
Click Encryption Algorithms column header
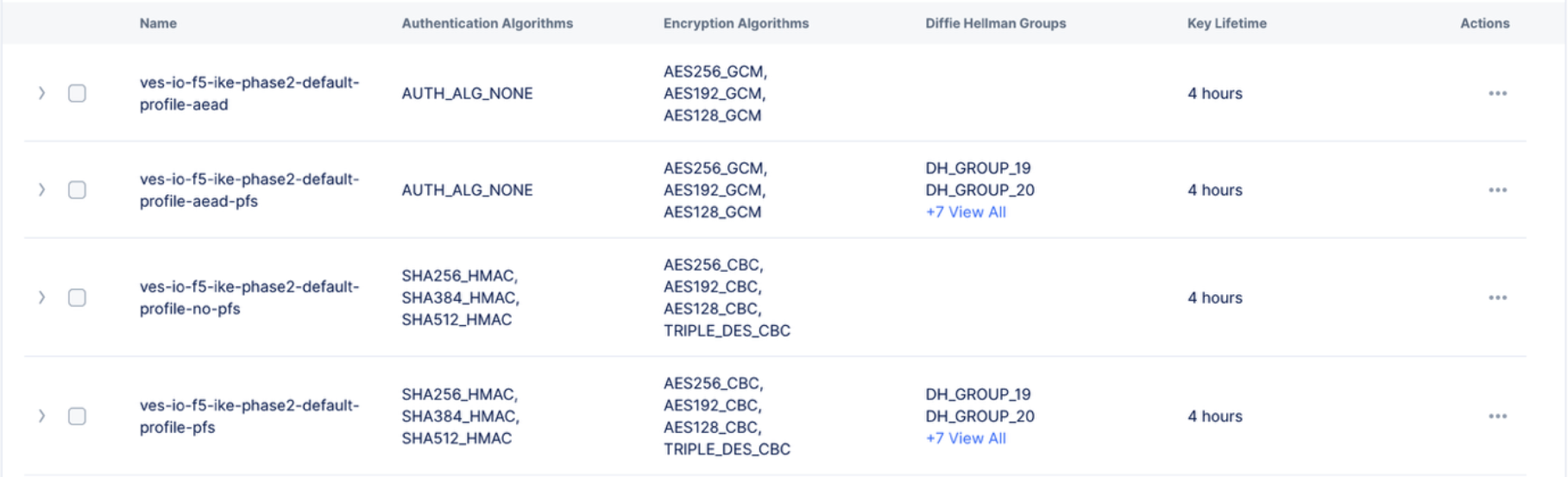(x=735, y=23)
